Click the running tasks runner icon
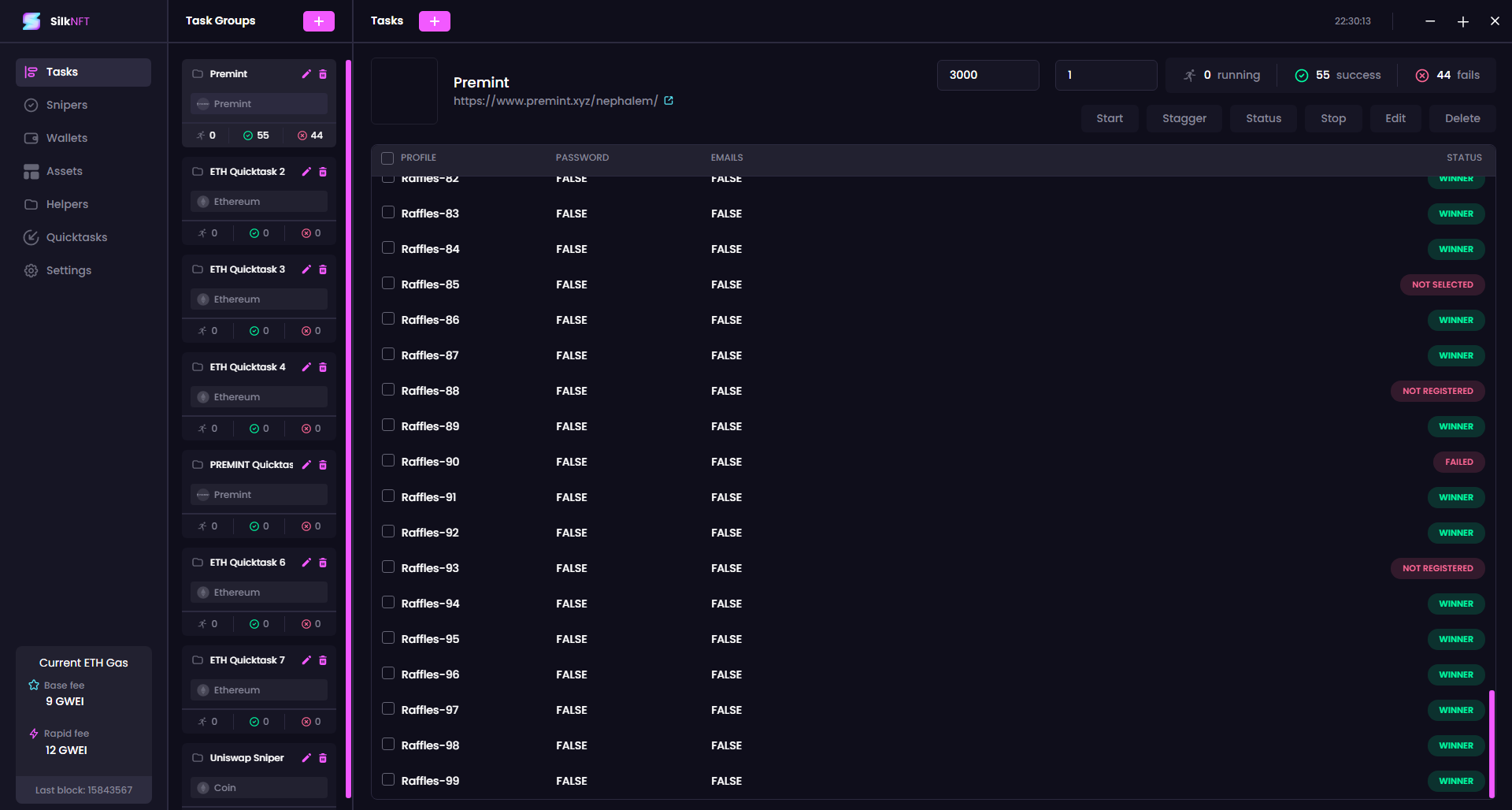1512x810 pixels. (x=1190, y=76)
